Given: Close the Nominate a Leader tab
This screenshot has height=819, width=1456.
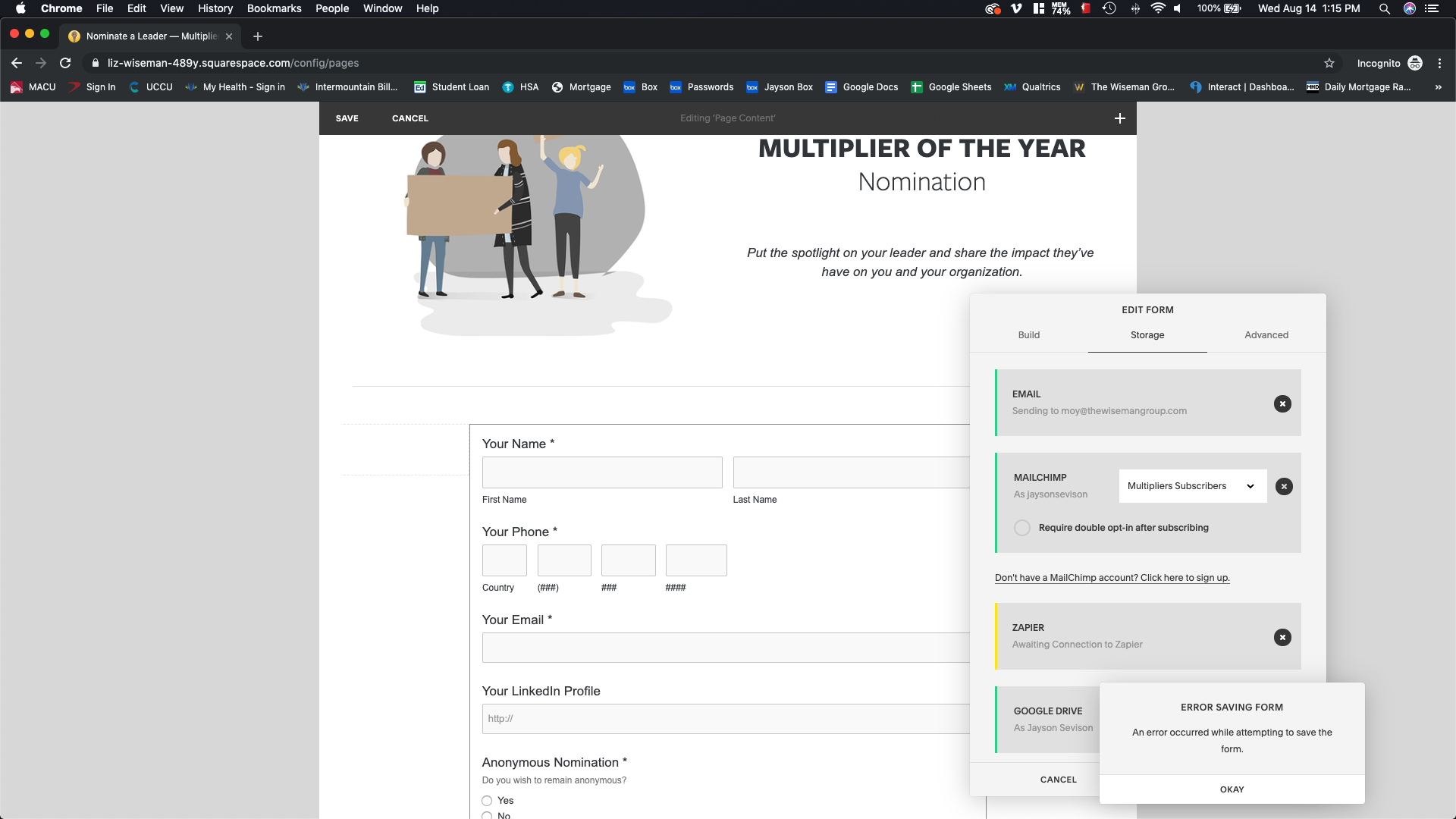Looking at the screenshot, I should [x=229, y=36].
